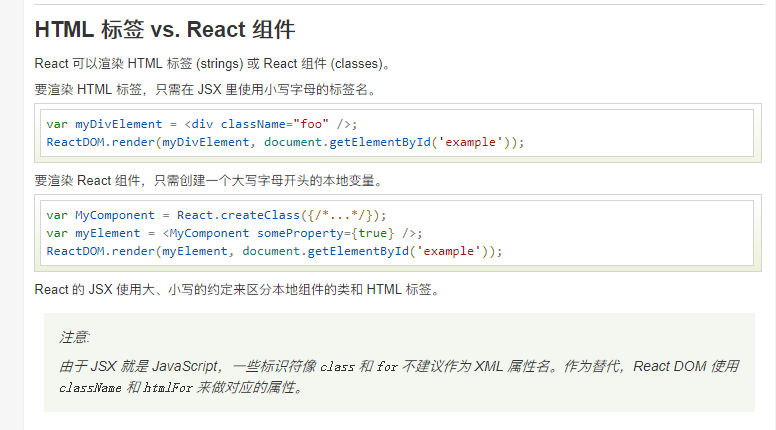Click code line "ReactDOM.render(myDivElement, document..."
This screenshot has width=776, height=430.
pos(285,142)
